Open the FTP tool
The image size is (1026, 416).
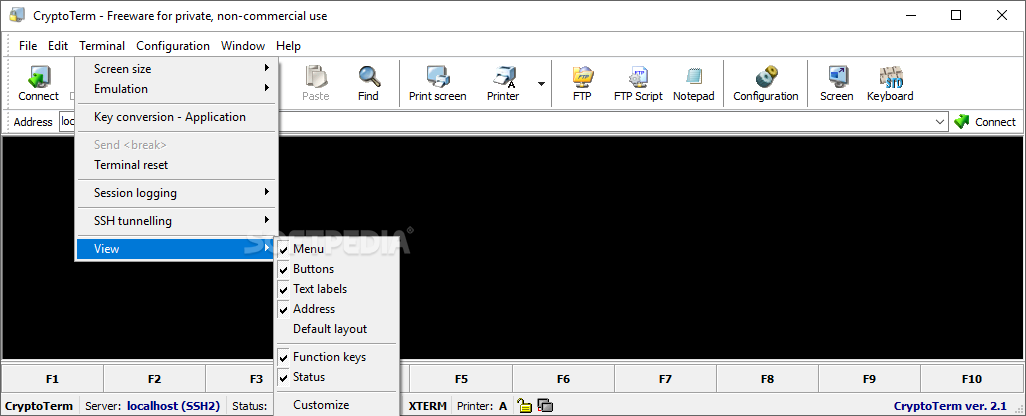click(582, 83)
